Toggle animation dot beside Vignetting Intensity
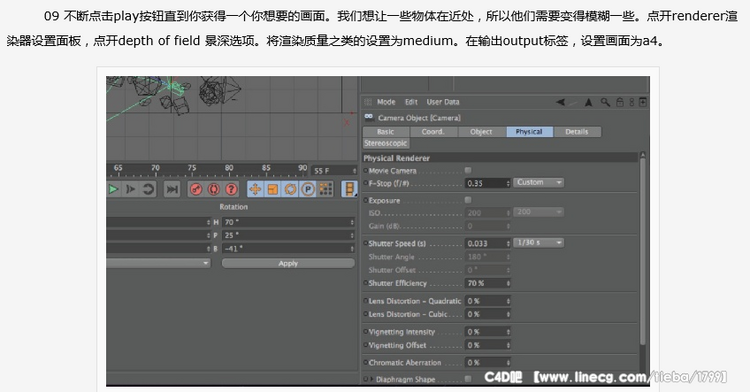 [366, 331]
